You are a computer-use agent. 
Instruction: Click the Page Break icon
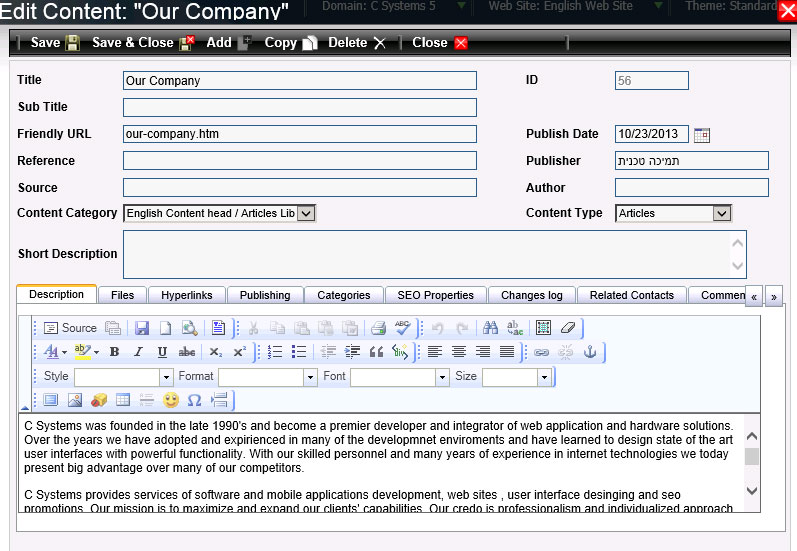219,401
